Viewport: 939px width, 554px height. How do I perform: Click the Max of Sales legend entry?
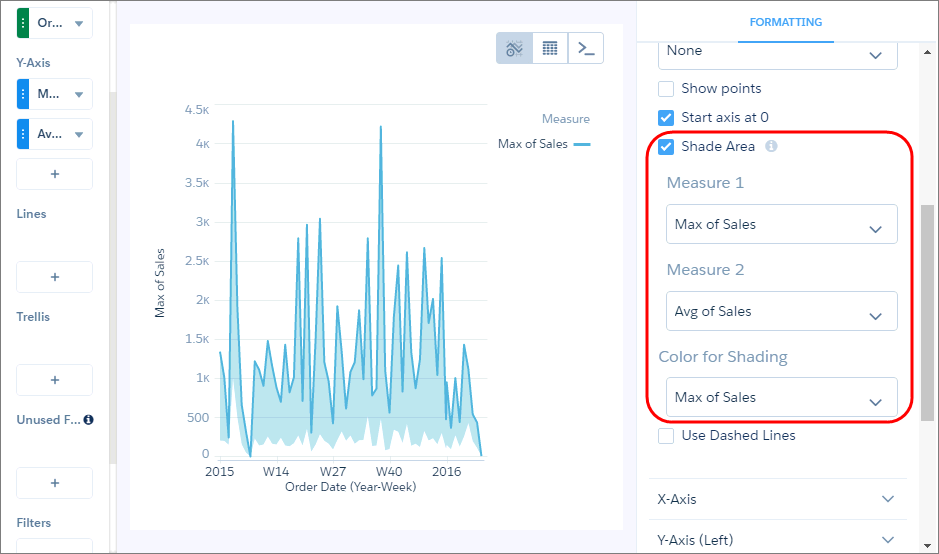tap(544, 144)
